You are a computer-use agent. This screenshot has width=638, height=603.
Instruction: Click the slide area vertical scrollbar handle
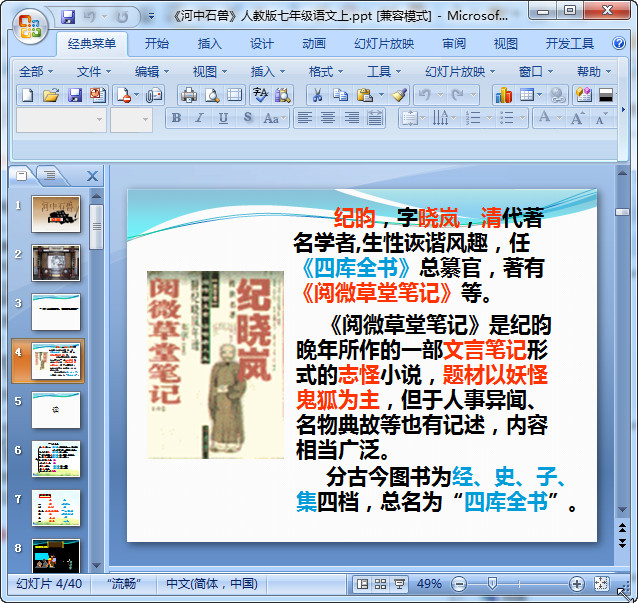622,212
